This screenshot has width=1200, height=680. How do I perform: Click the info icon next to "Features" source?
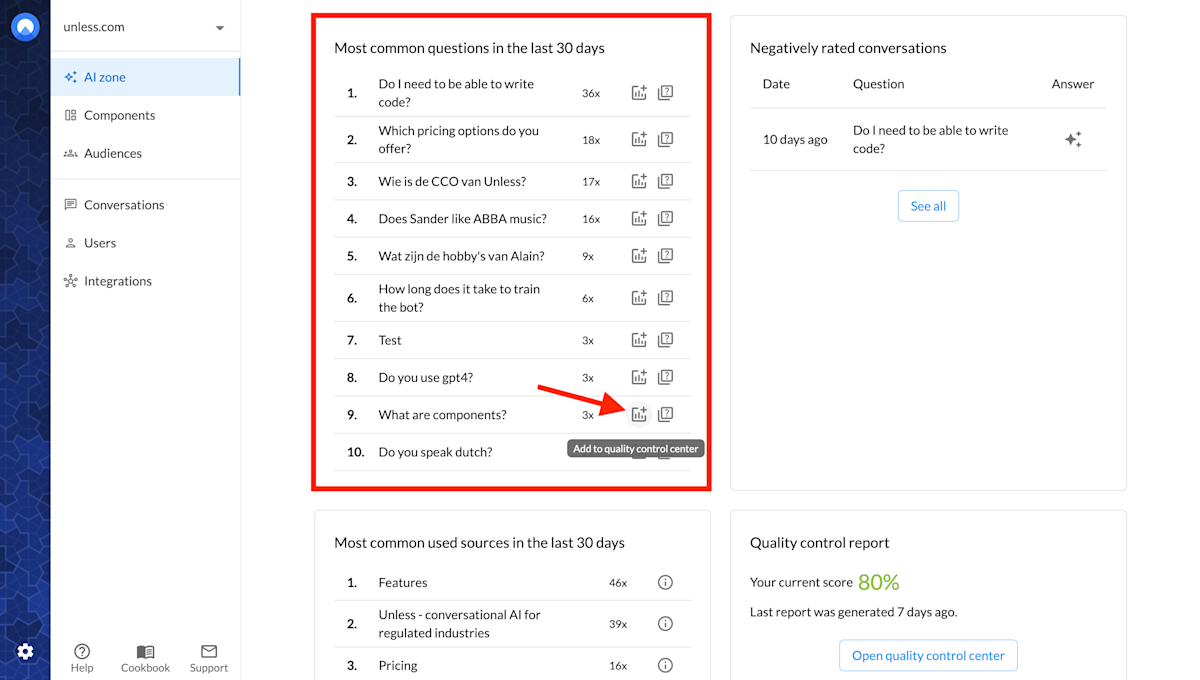pyautogui.click(x=665, y=582)
